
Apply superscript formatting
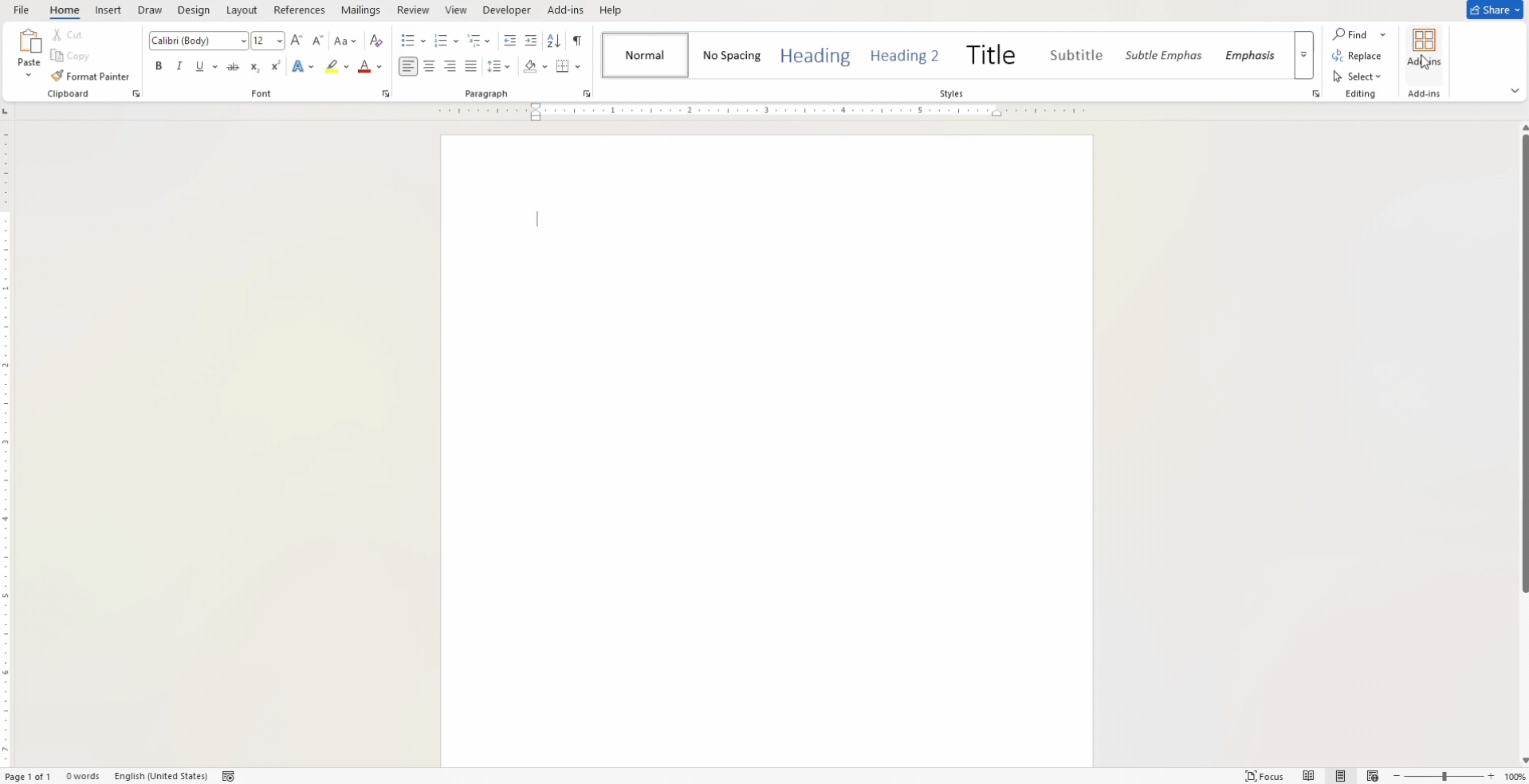point(275,67)
